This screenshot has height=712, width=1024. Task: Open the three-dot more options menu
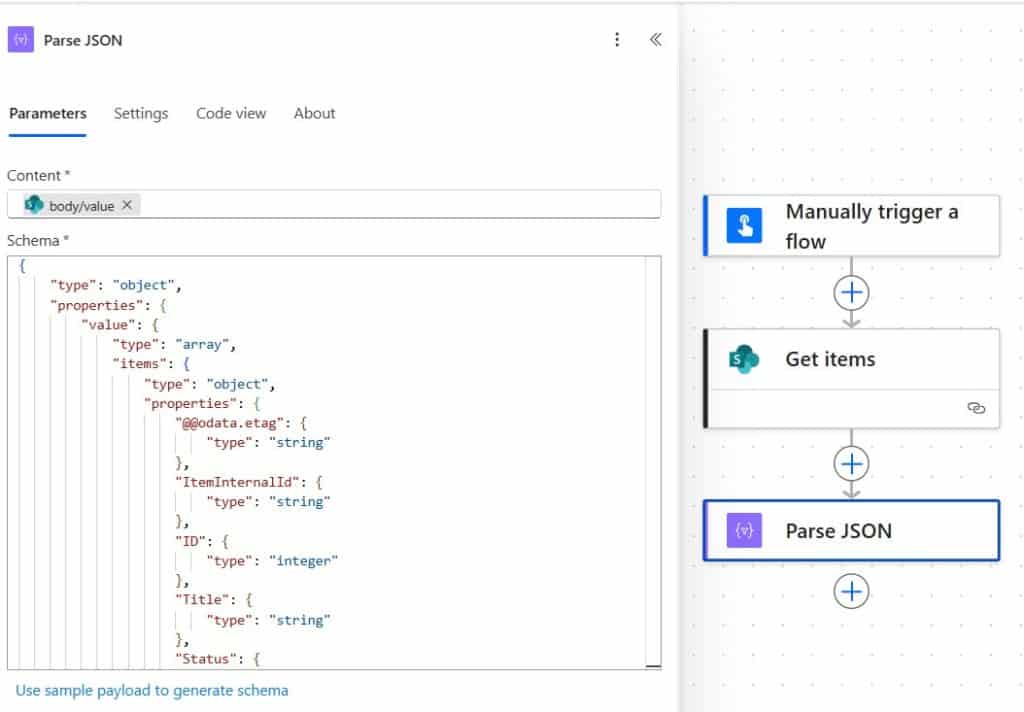point(616,40)
